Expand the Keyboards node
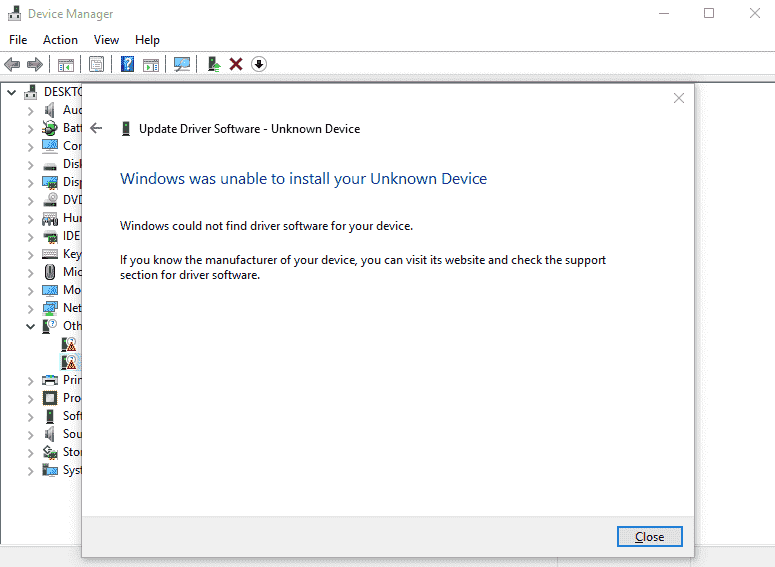The image size is (775, 567). [x=31, y=255]
